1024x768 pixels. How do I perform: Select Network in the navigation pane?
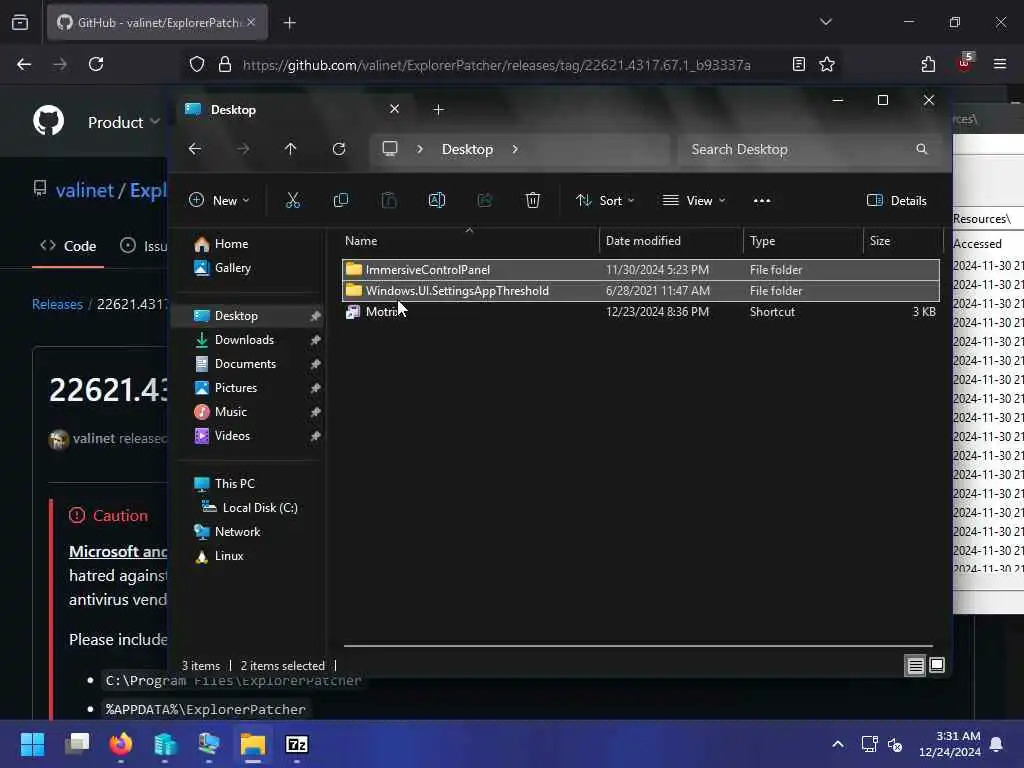point(237,532)
